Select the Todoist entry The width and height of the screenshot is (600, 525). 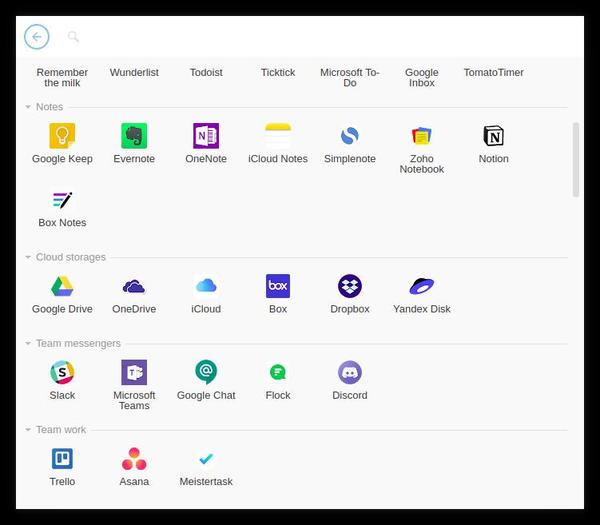tap(206, 73)
